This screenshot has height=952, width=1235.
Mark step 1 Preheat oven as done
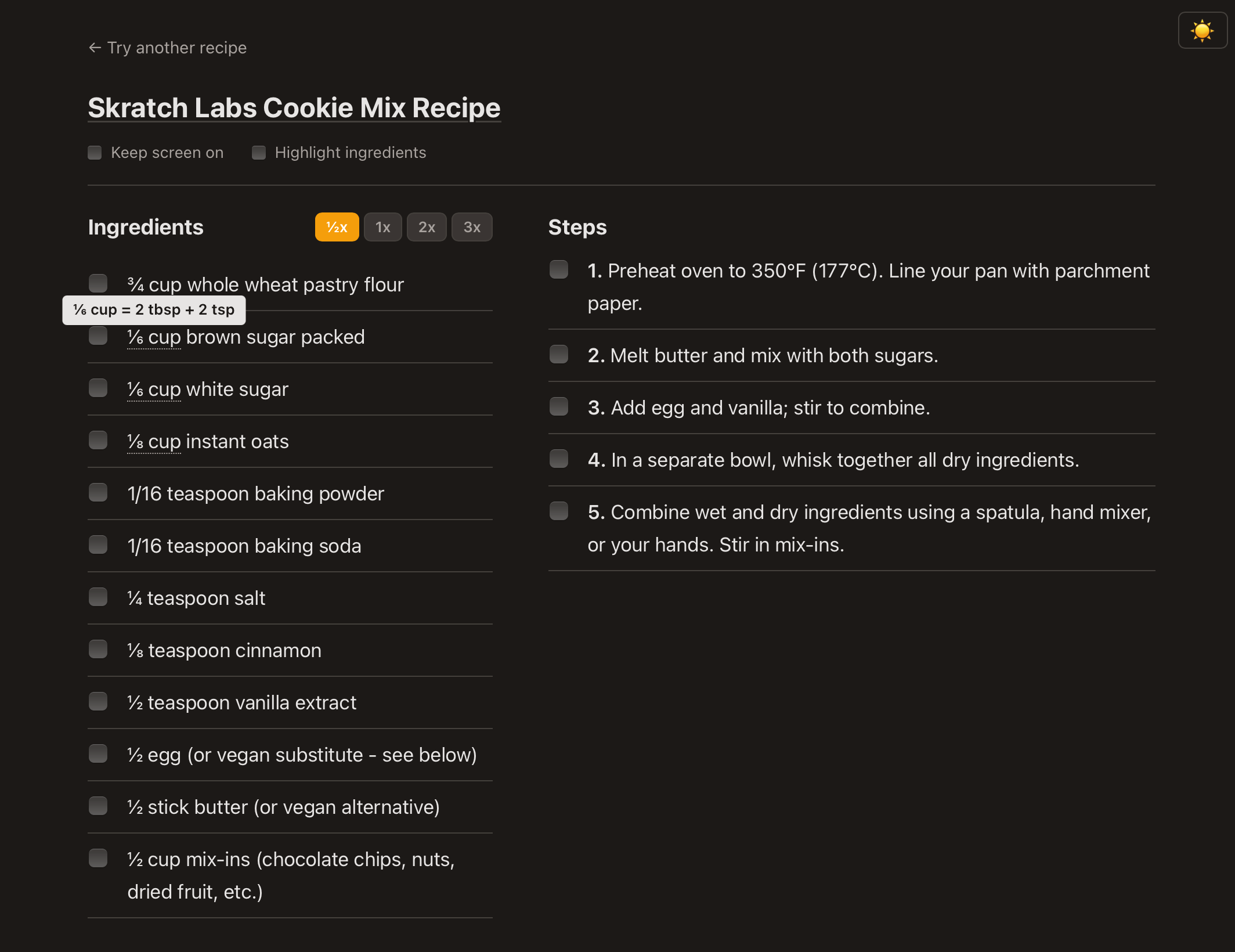pos(559,270)
